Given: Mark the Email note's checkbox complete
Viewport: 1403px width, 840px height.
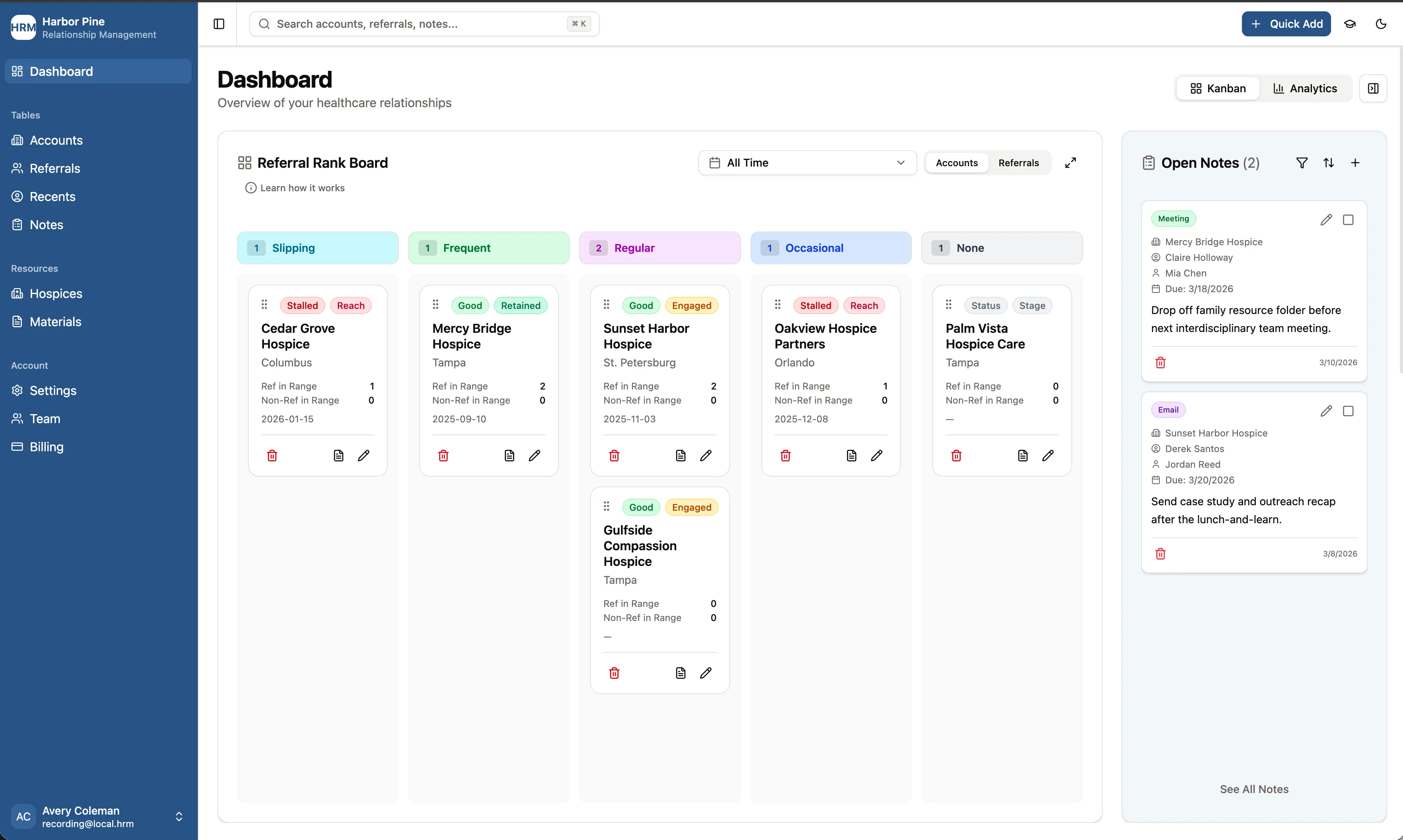Looking at the screenshot, I should coord(1348,411).
